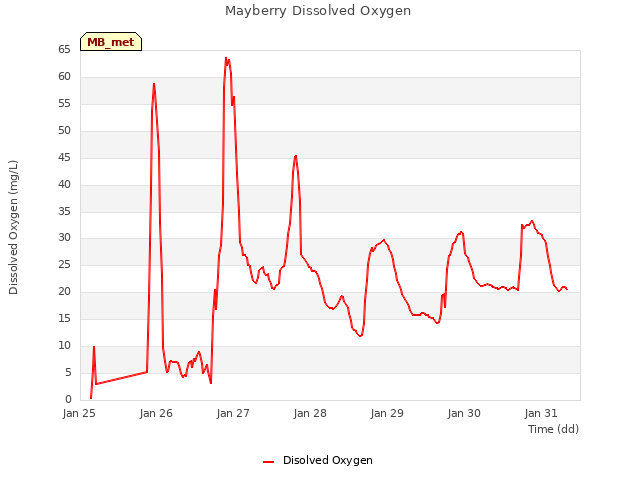Click the 5 y-axis tick label
Viewport: 640px width, 480px height.
pyautogui.click(x=68, y=372)
